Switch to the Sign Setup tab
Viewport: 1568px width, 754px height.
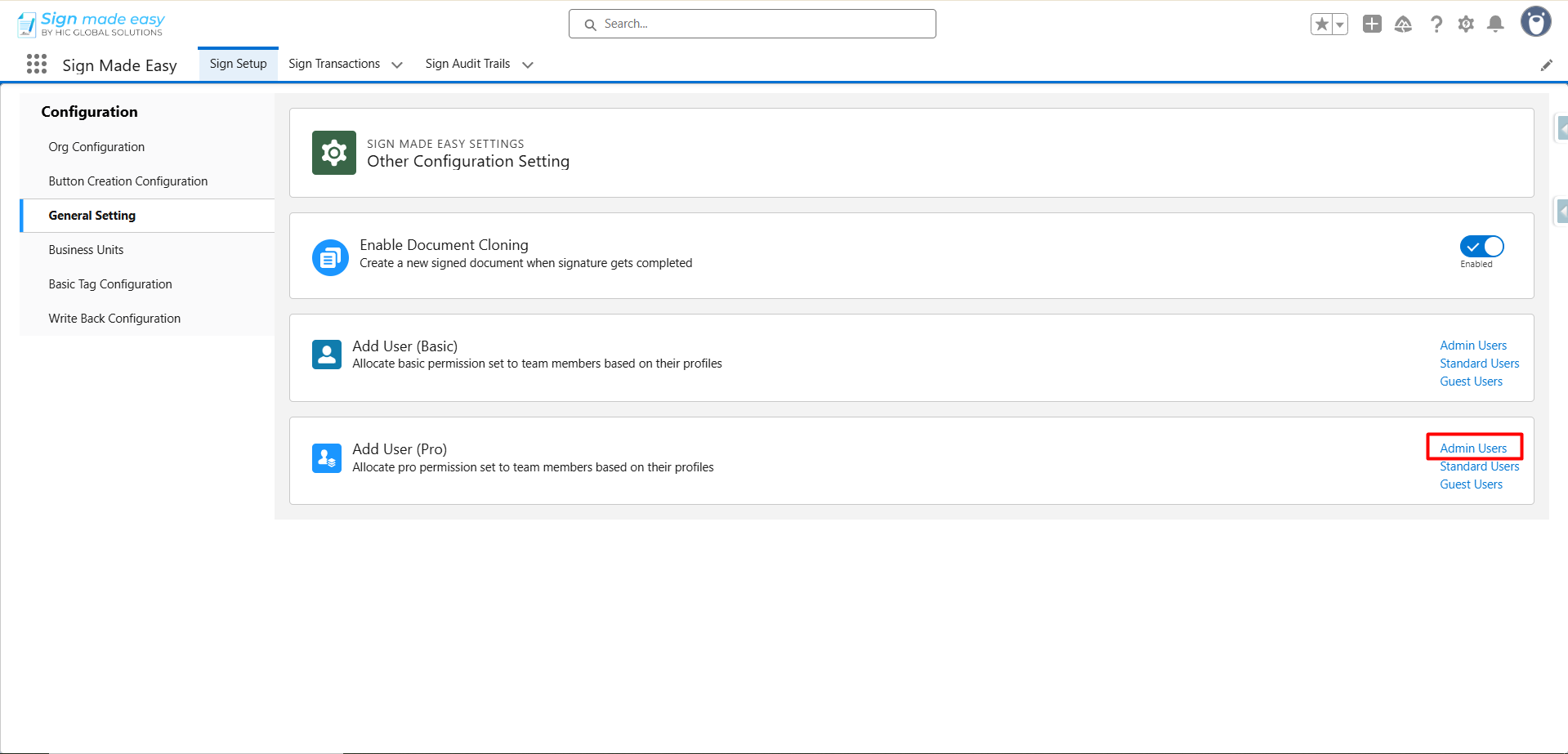pos(238,64)
